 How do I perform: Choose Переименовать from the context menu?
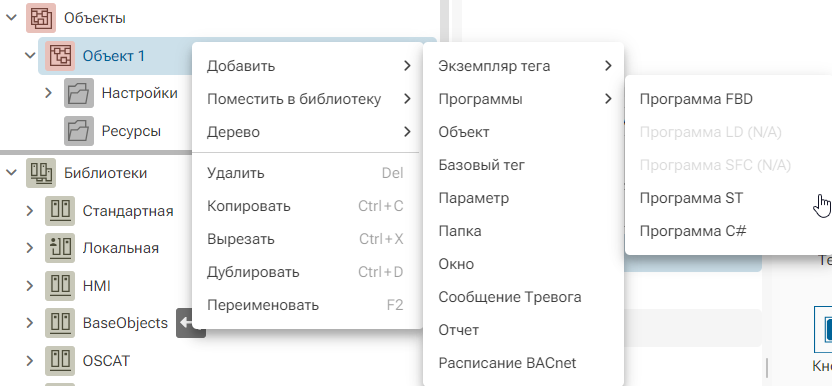(308, 305)
